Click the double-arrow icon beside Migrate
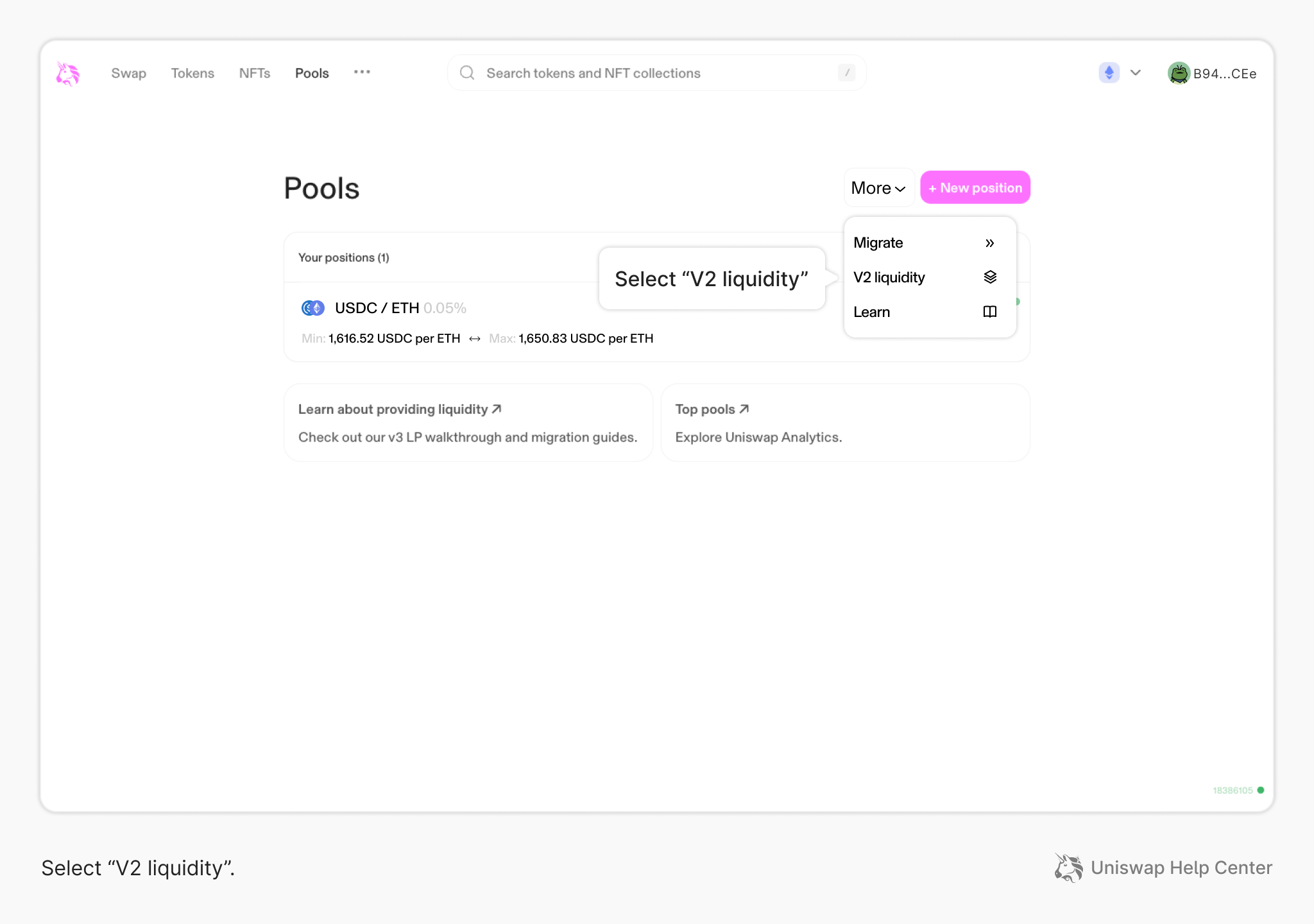Viewport: 1314px width, 924px height. [990, 243]
